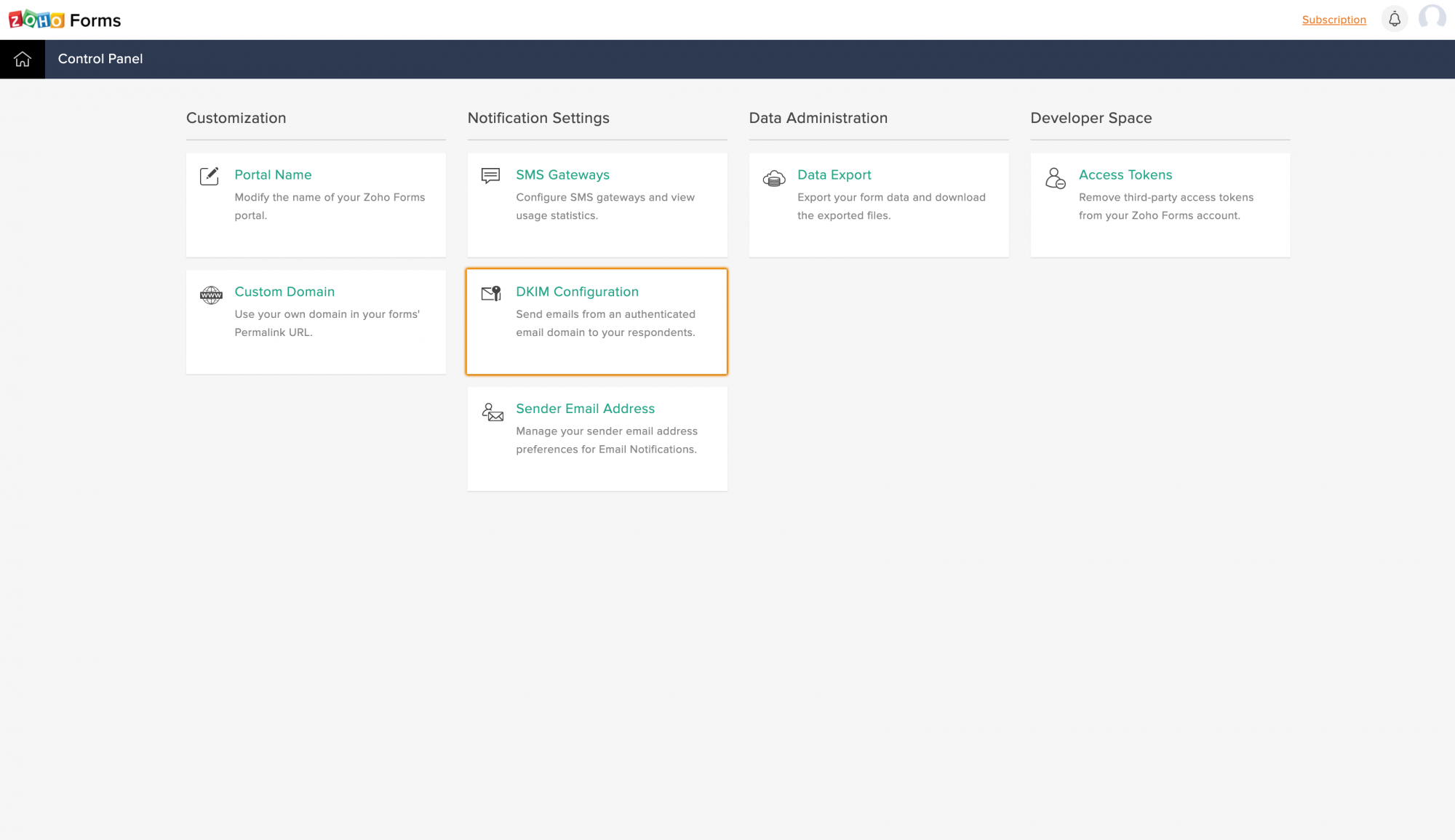Open the notifications bell icon
This screenshot has height=840, width=1455.
tap(1395, 20)
